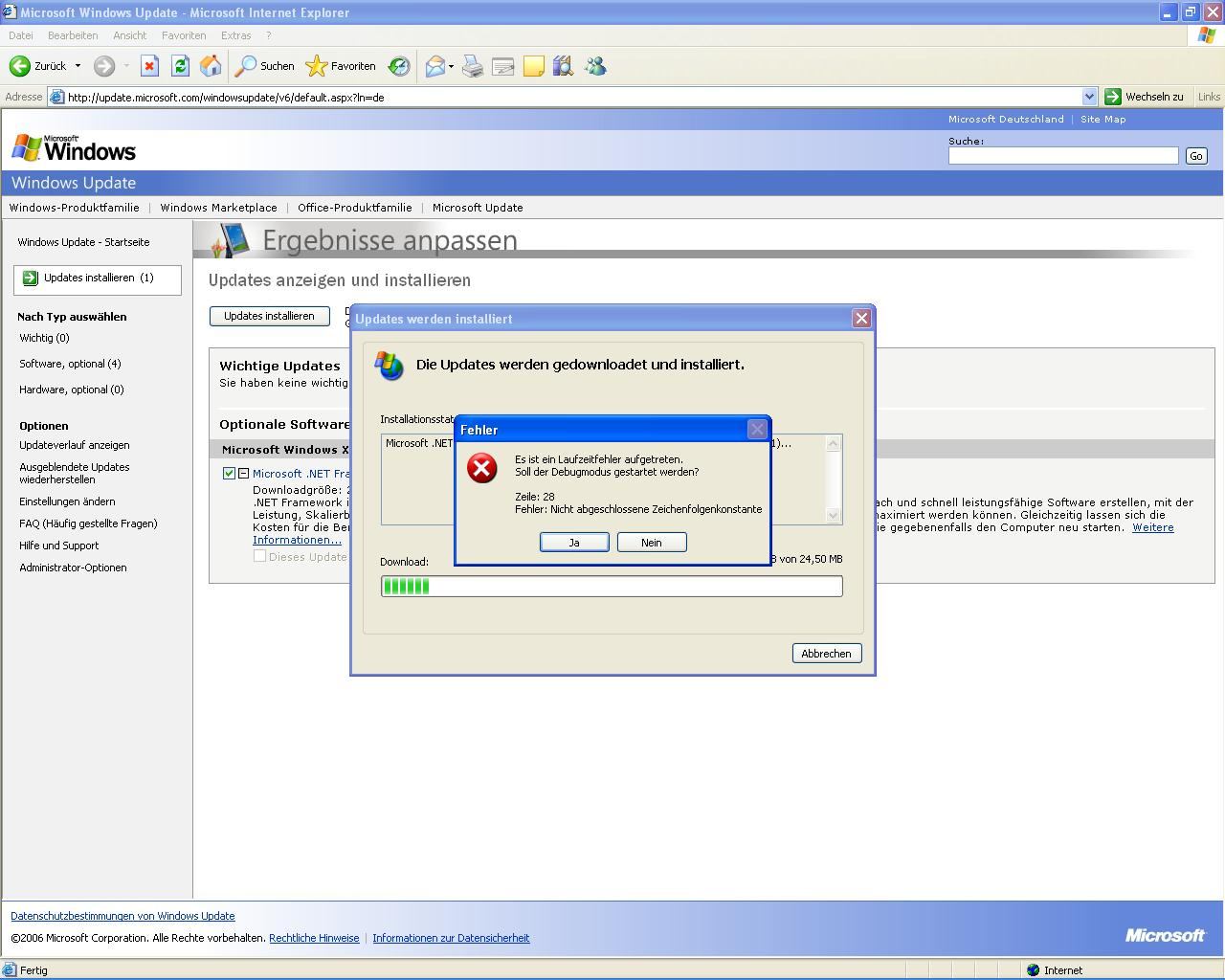Click the Zurück back arrow icon

(19, 66)
